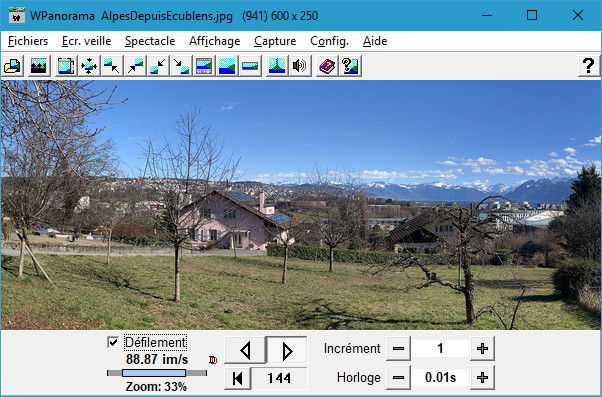Open the Fichiers menu

point(28,41)
